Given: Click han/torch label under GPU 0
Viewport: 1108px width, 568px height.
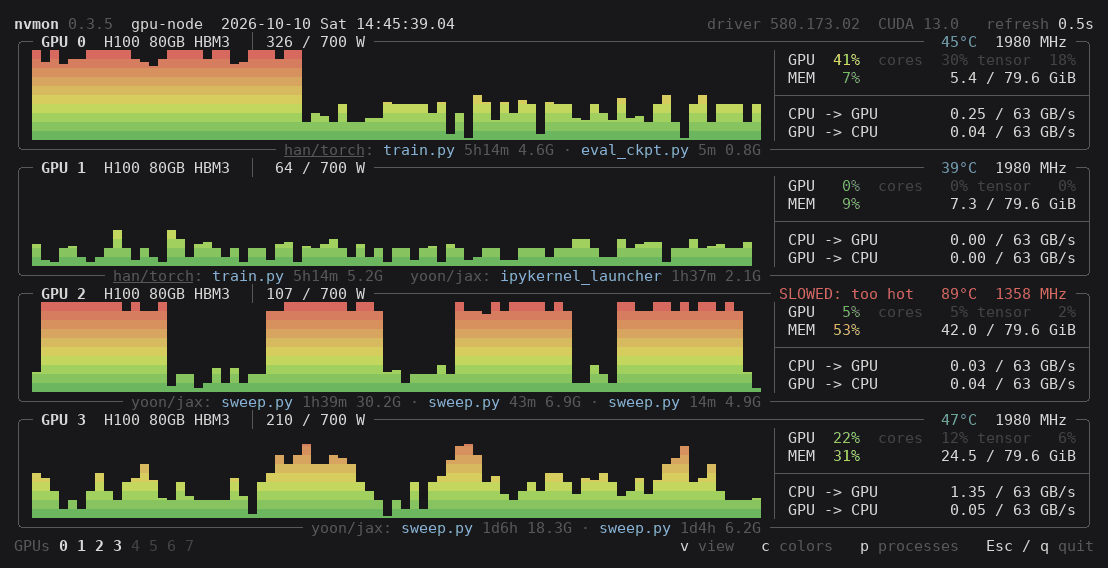Looking at the screenshot, I should click(x=324, y=150).
